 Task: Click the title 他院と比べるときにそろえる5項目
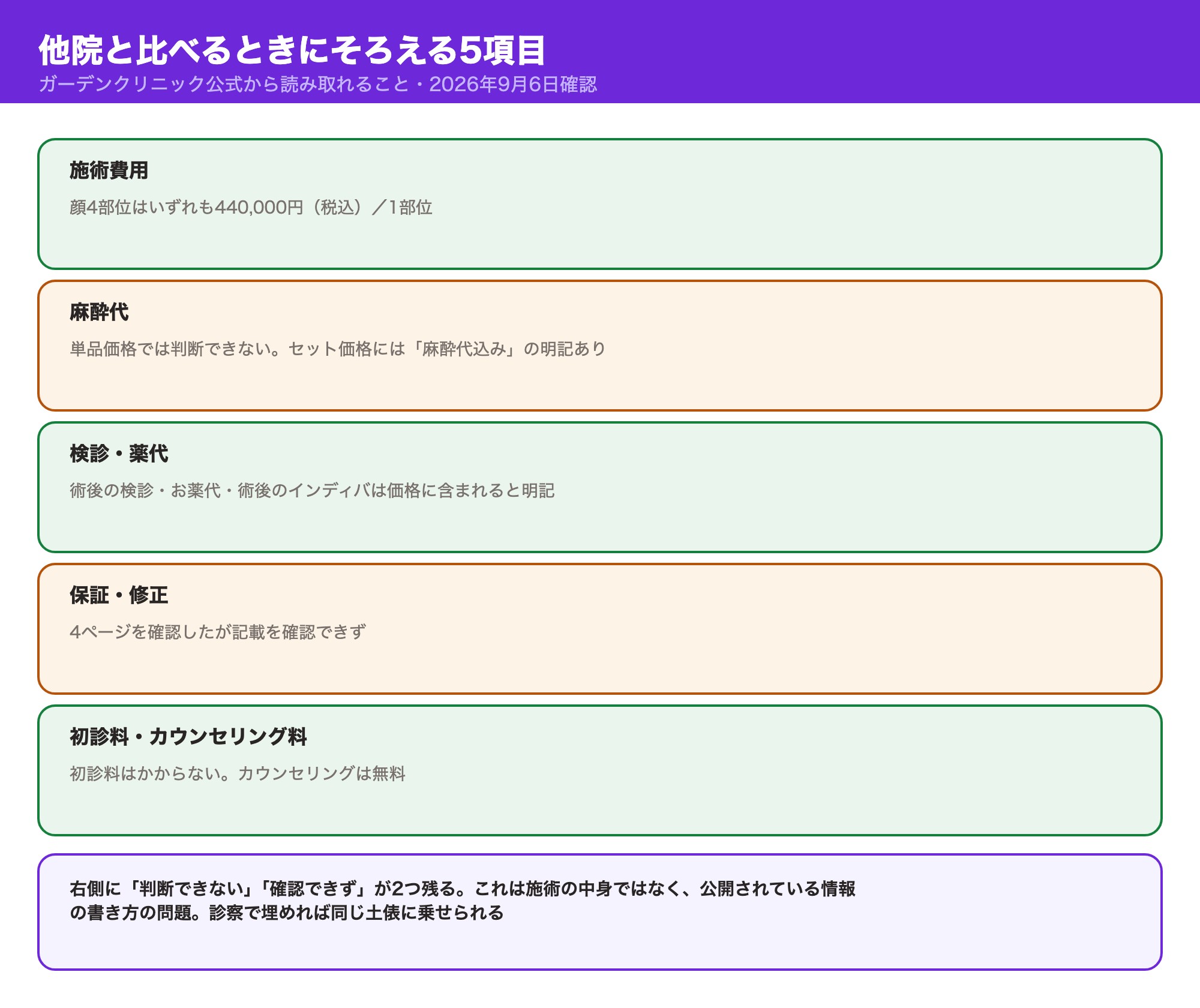tap(292, 50)
